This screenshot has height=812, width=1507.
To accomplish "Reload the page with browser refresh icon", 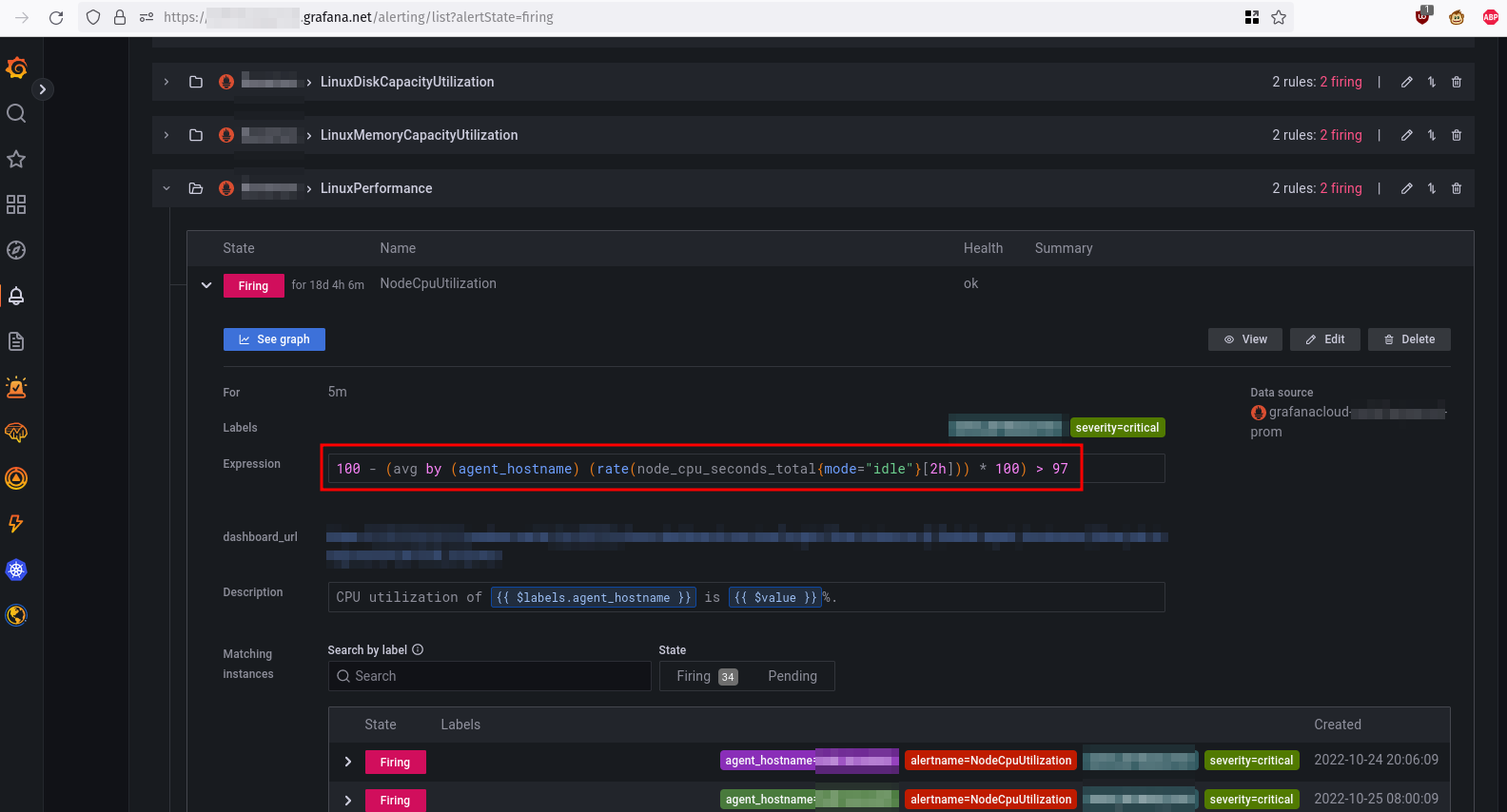I will 56,17.
